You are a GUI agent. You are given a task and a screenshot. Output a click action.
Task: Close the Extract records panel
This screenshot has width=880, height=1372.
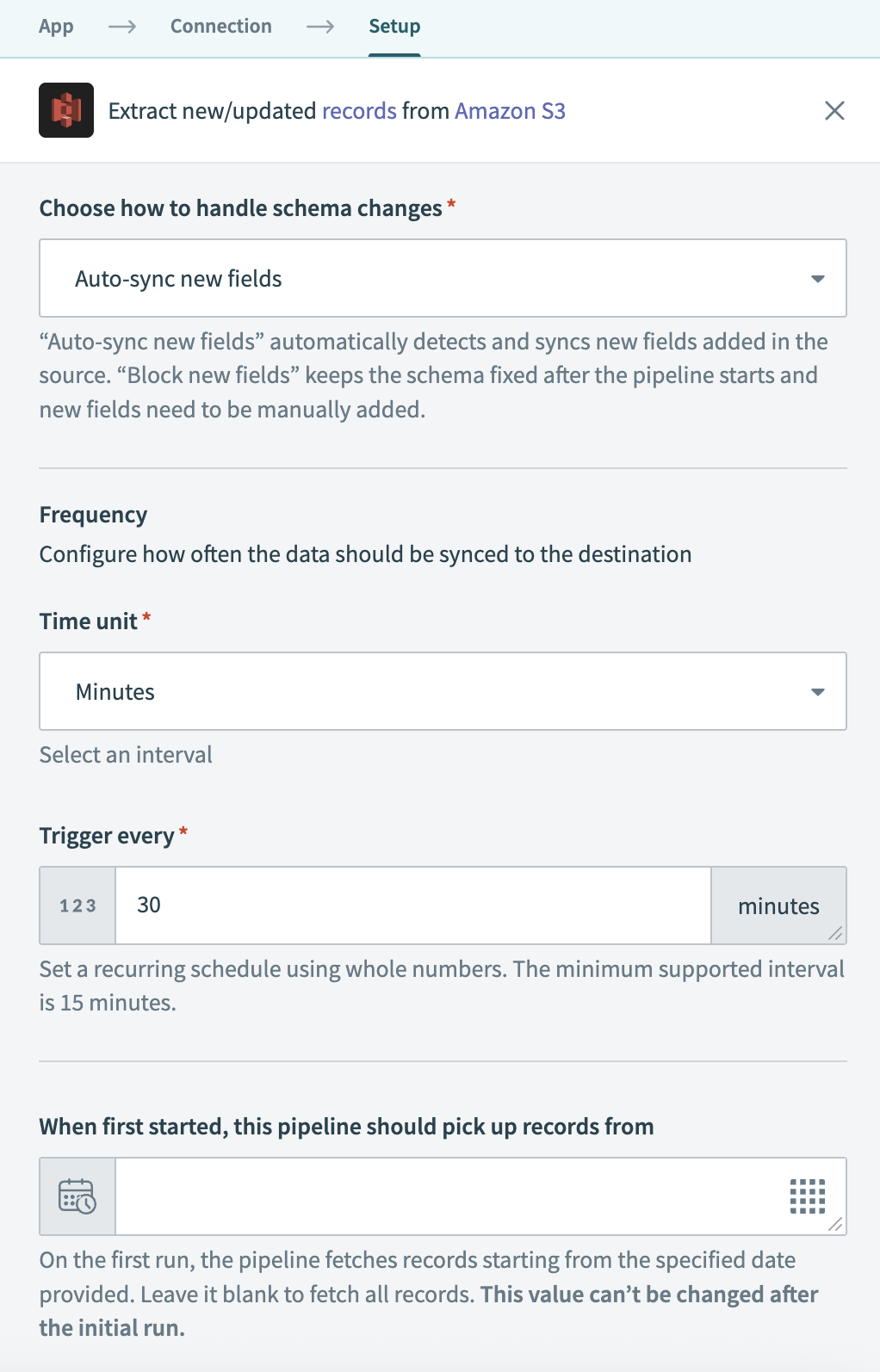click(x=834, y=110)
